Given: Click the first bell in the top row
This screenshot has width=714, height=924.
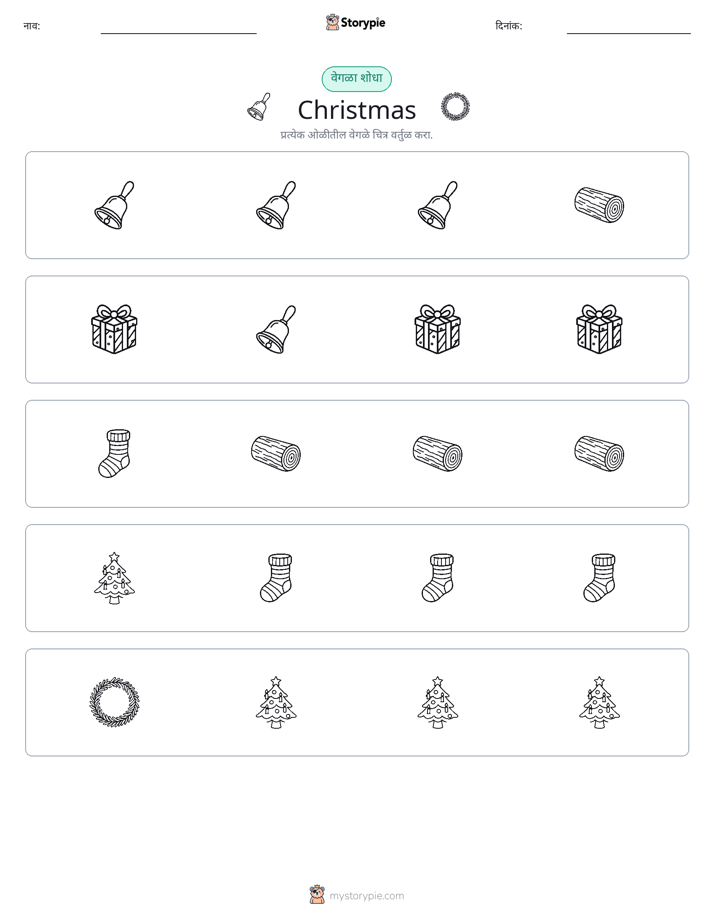Looking at the screenshot, I should click(114, 205).
